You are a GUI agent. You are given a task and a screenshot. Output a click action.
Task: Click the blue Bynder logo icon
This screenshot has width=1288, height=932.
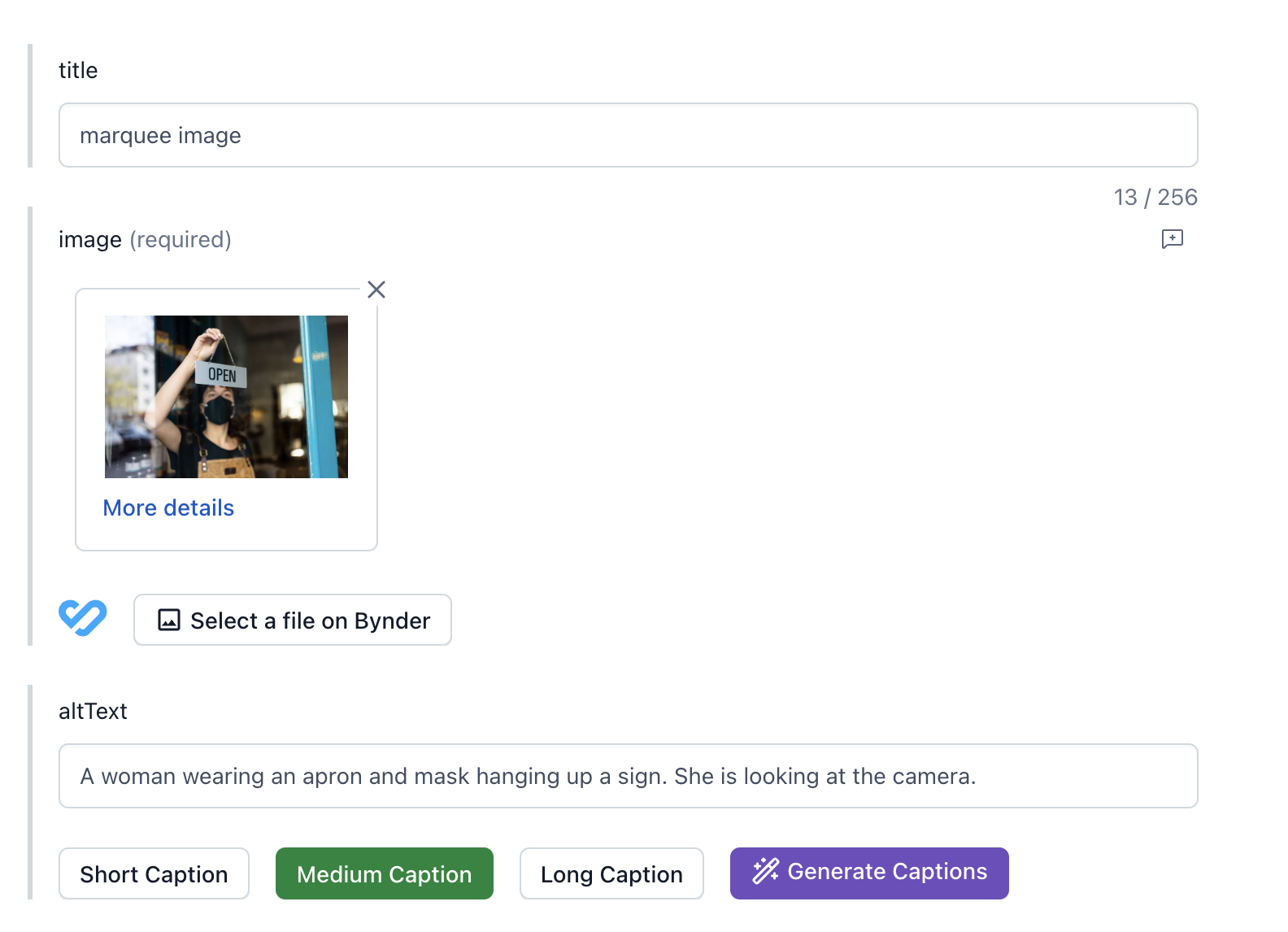click(82, 618)
